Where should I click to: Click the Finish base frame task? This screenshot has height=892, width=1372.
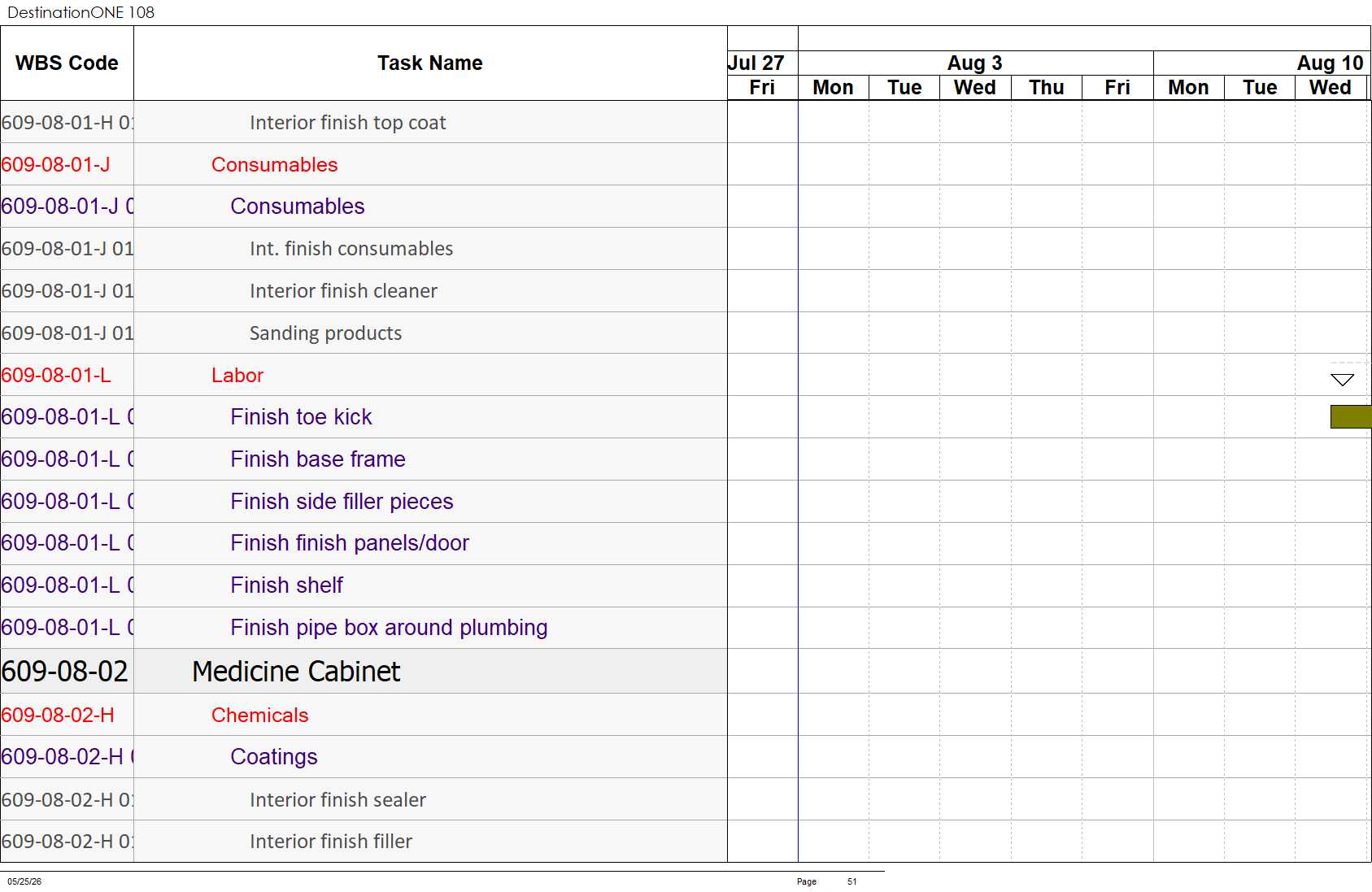(318, 459)
